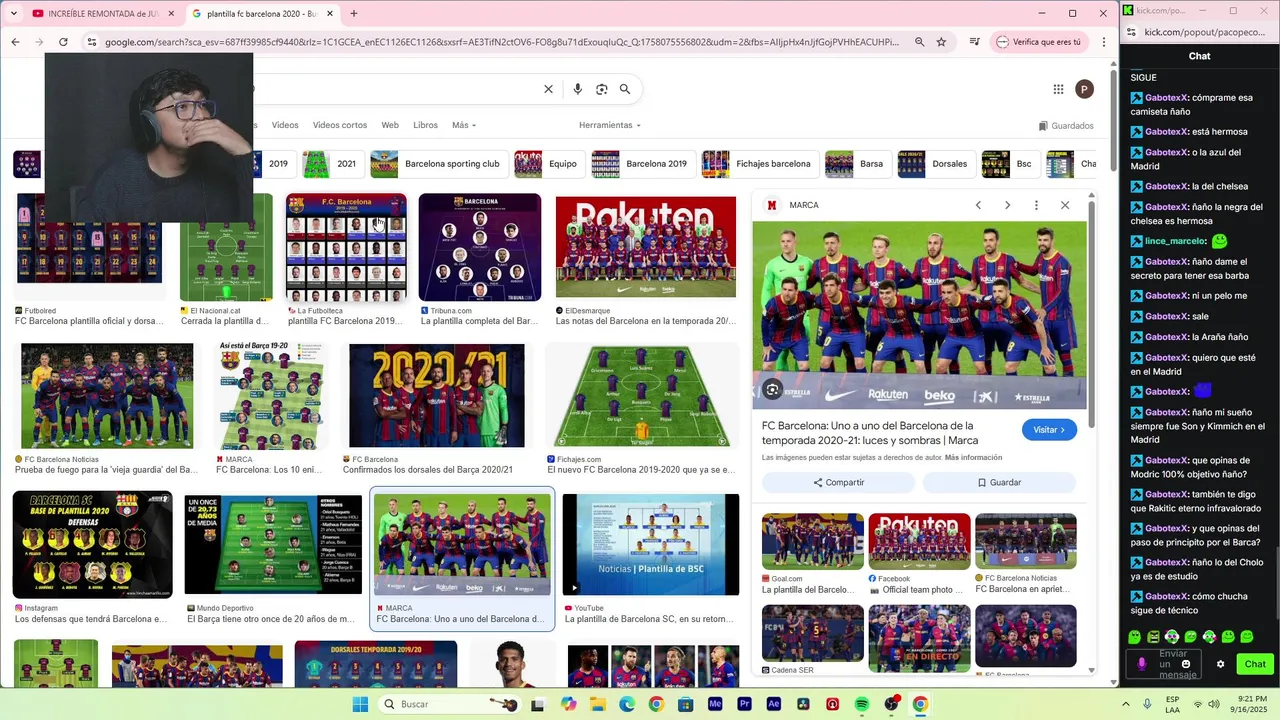Open Kick chat settings gear

1220,664
